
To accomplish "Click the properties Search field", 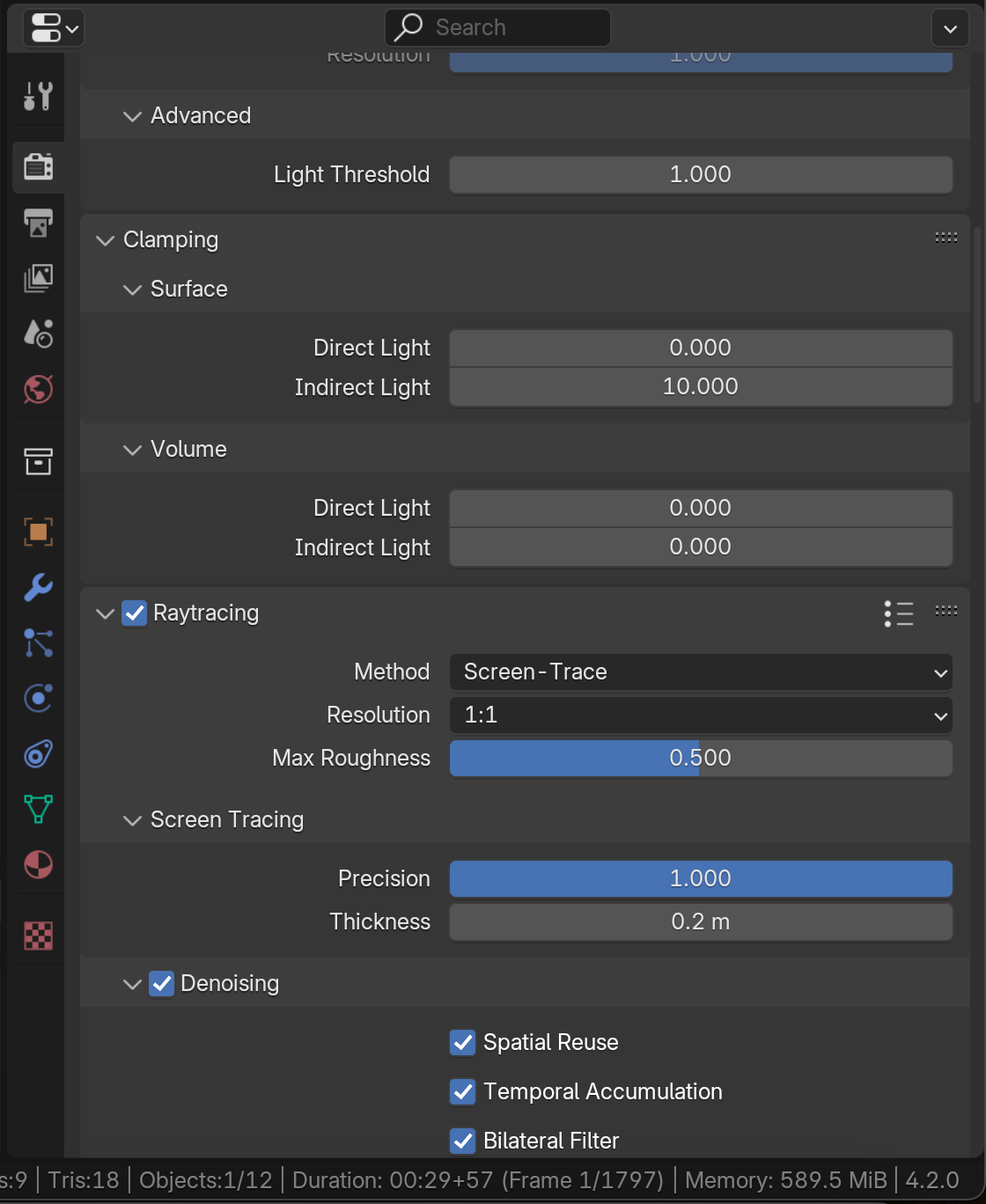I will [498, 28].
